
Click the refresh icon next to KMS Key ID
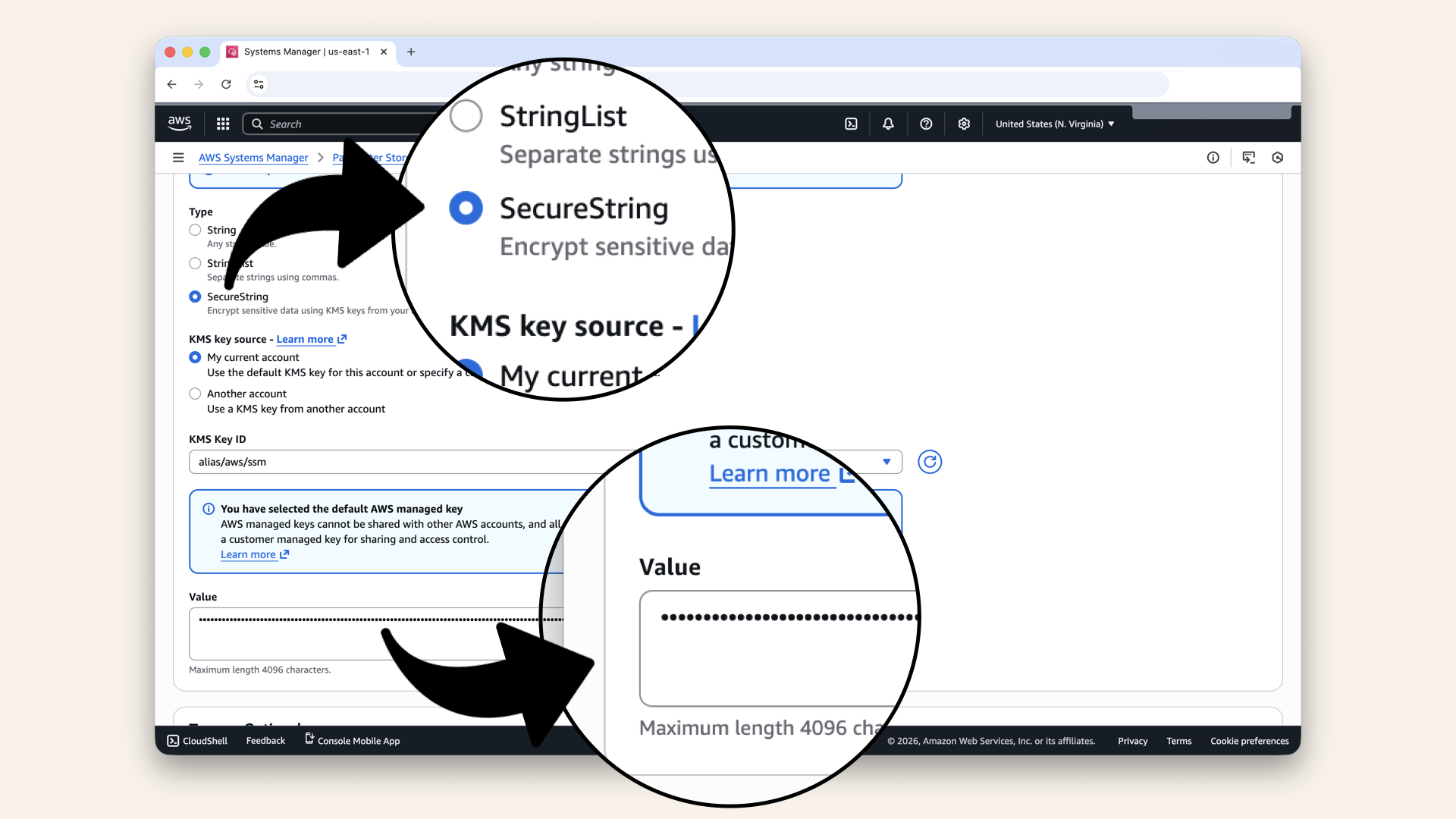[x=929, y=462]
